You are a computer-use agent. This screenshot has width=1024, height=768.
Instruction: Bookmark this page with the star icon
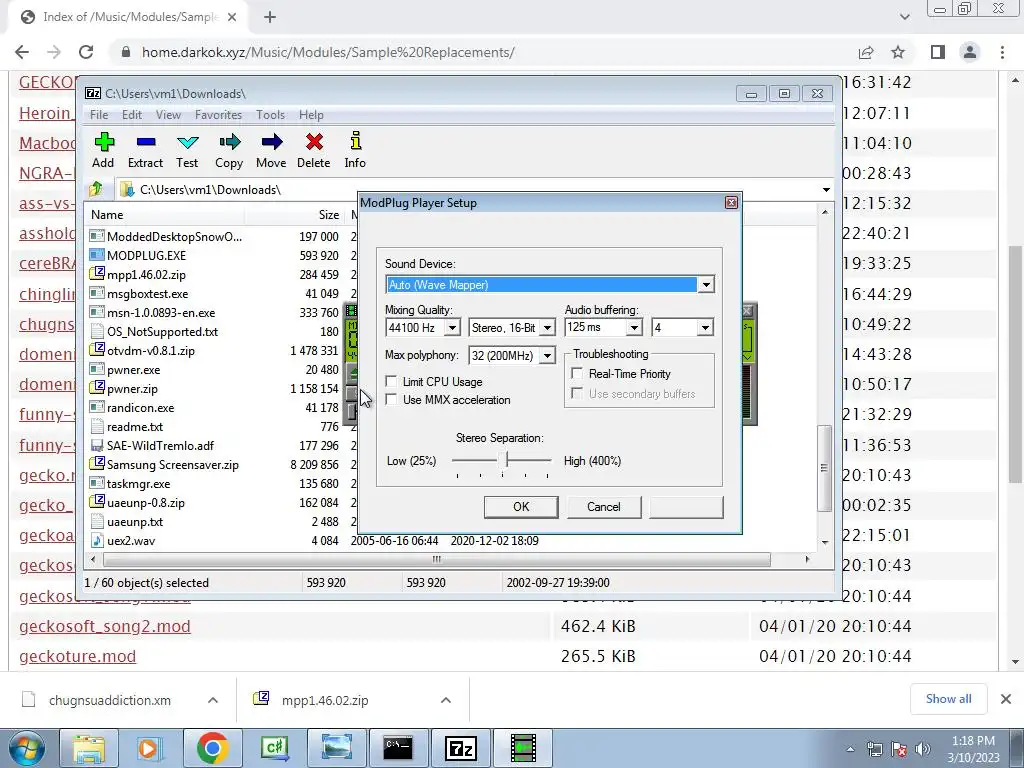898,52
